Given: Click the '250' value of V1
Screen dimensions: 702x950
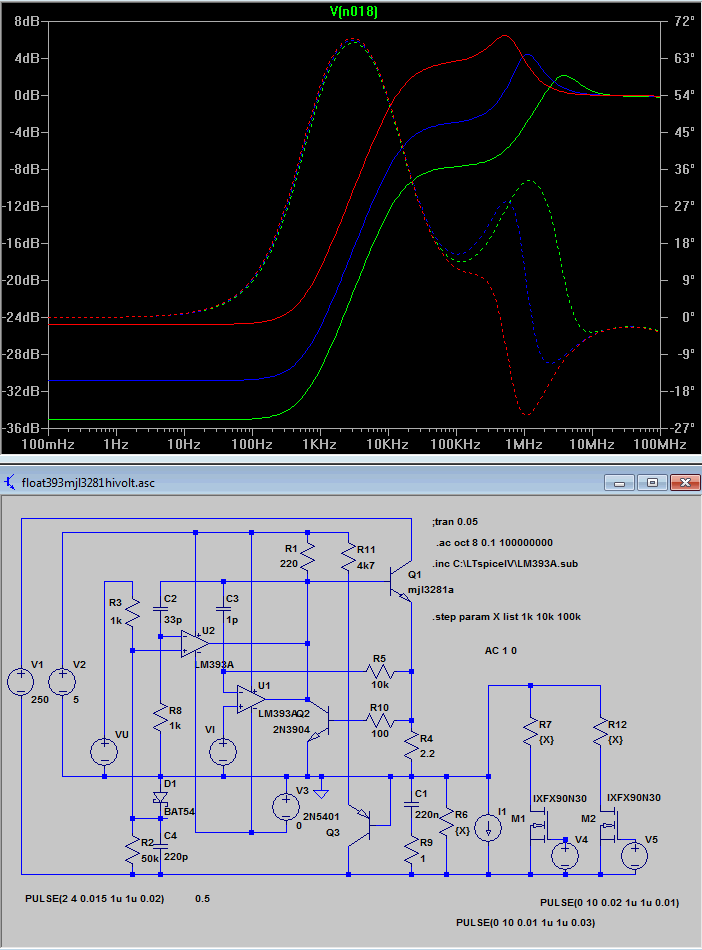Looking at the screenshot, I should tap(39, 699).
